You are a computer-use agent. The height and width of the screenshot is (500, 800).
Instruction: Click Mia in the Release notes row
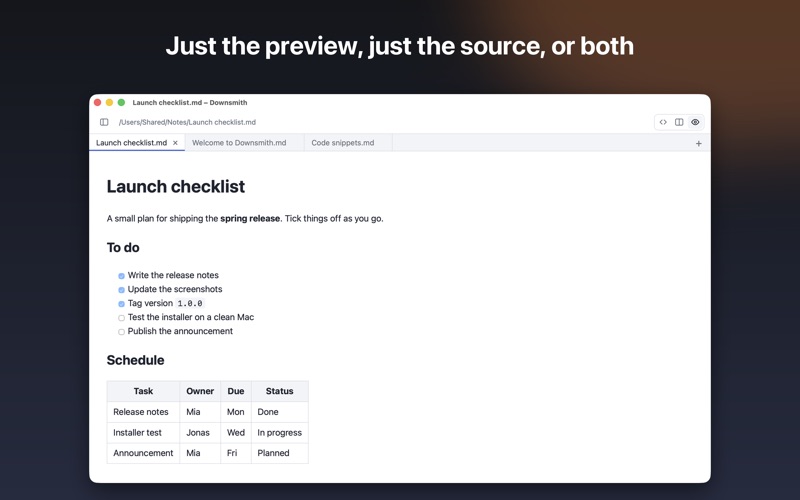coord(200,412)
